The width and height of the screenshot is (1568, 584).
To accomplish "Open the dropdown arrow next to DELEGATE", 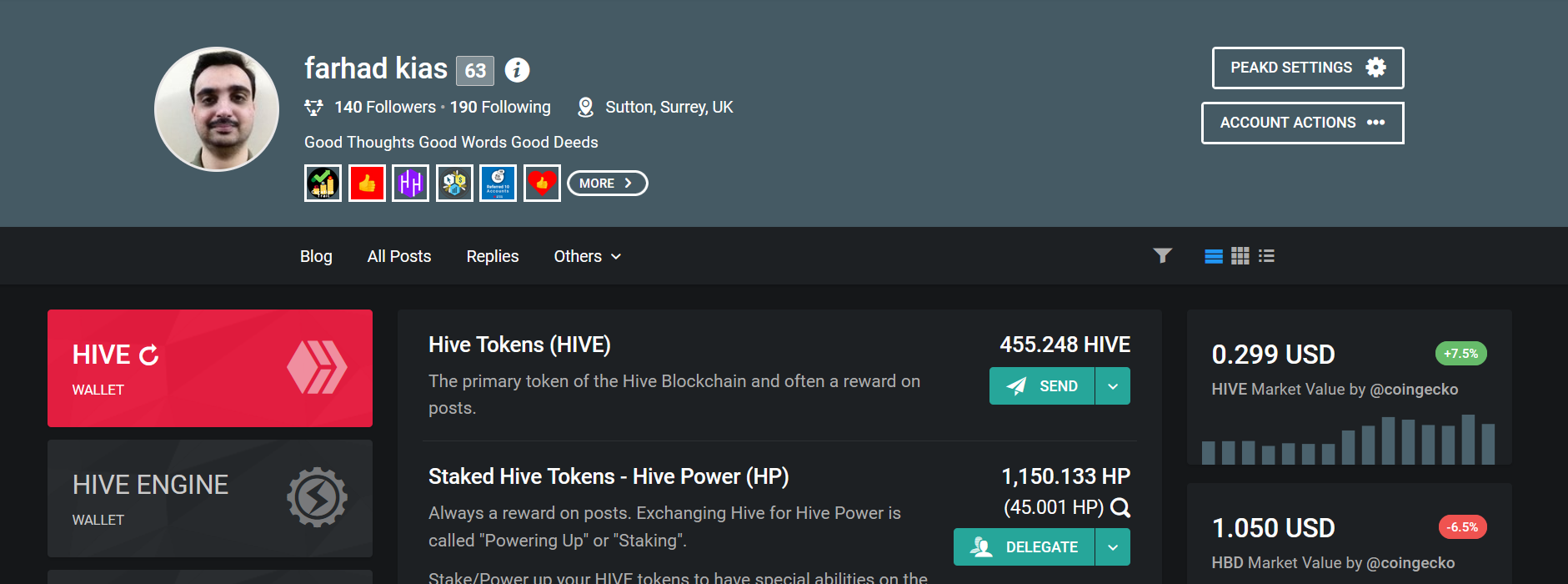I will tap(1113, 547).
